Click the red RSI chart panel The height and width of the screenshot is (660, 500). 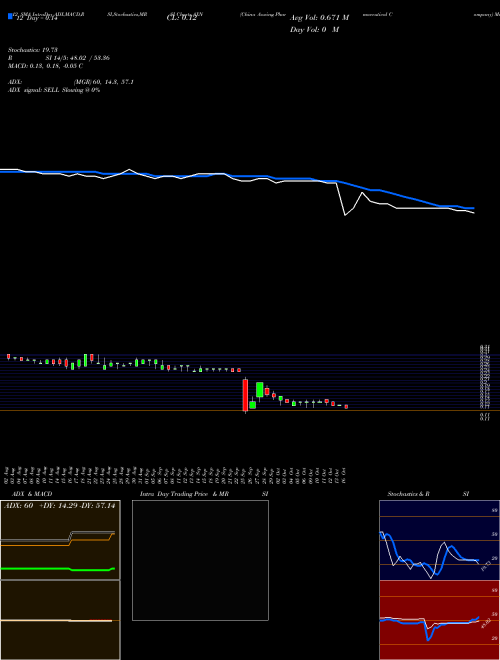pyautogui.click(x=439, y=620)
